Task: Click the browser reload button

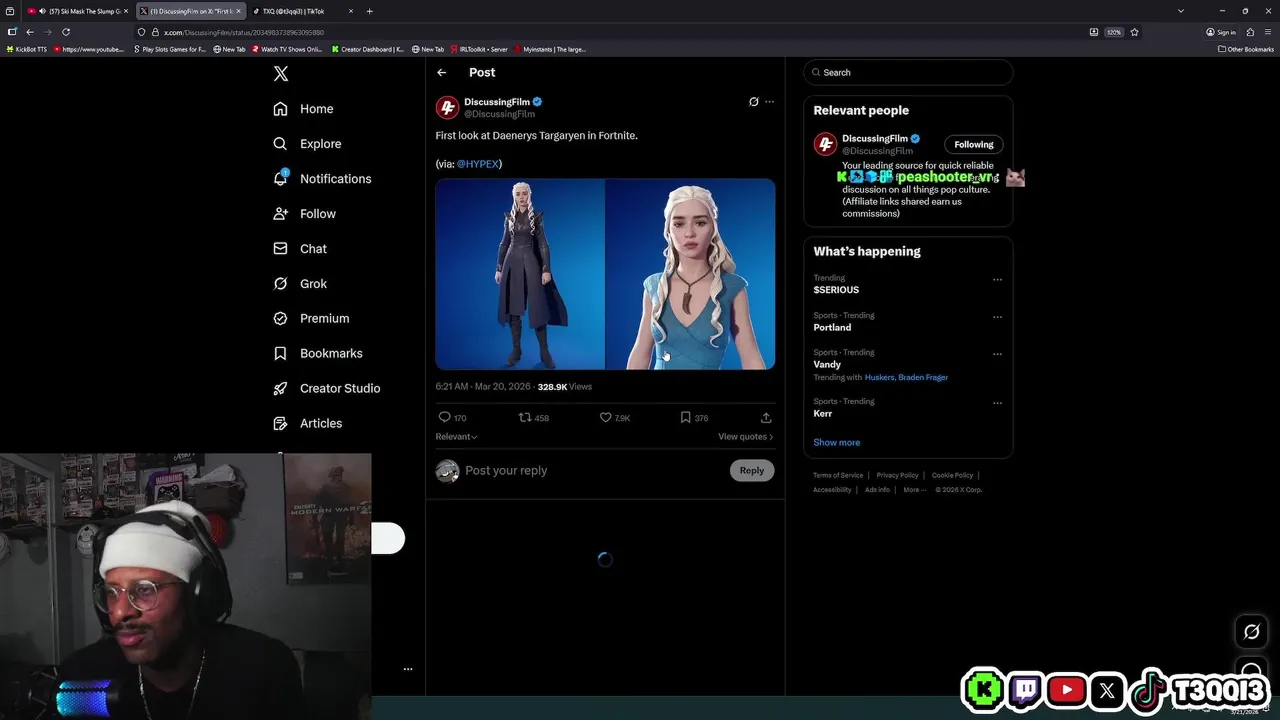Action: click(x=66, y=32)
